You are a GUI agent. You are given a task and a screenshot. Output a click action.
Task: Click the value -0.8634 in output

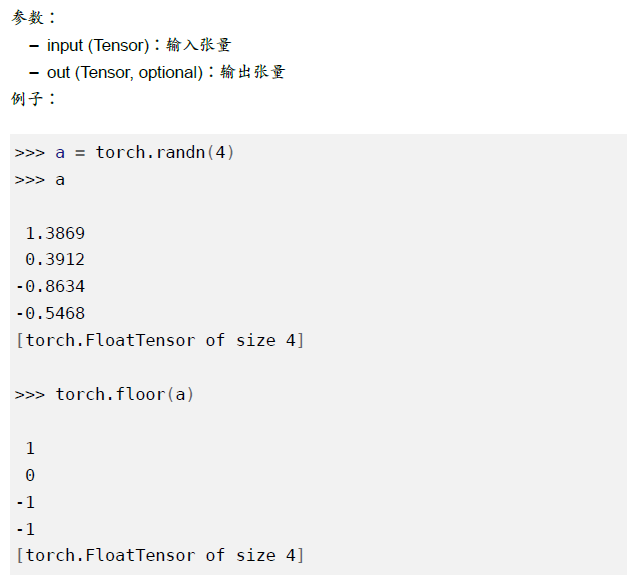51,286
